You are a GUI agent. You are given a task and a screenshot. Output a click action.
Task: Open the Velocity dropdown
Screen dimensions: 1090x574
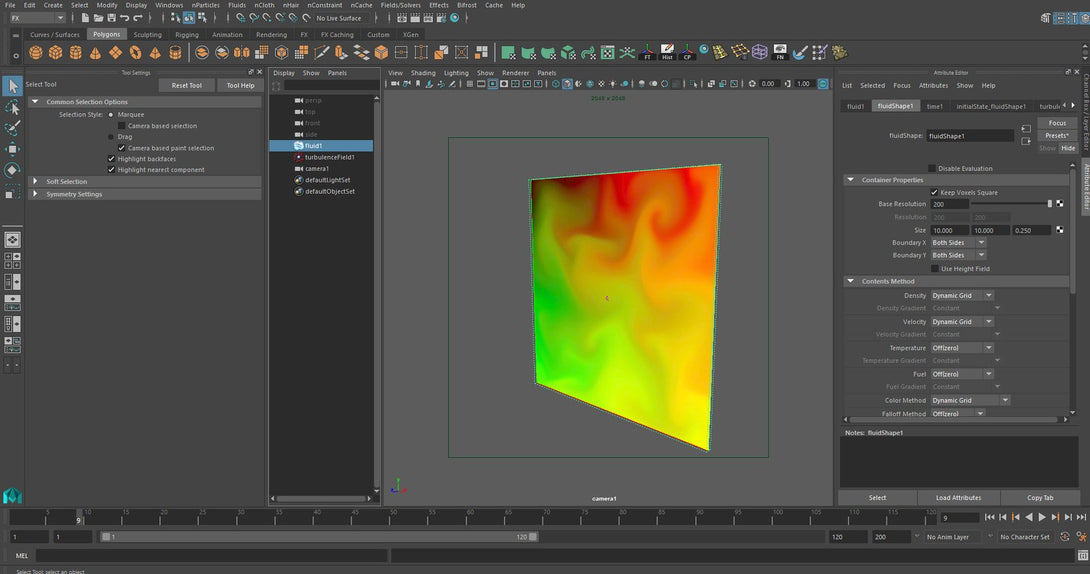point(962,322)
